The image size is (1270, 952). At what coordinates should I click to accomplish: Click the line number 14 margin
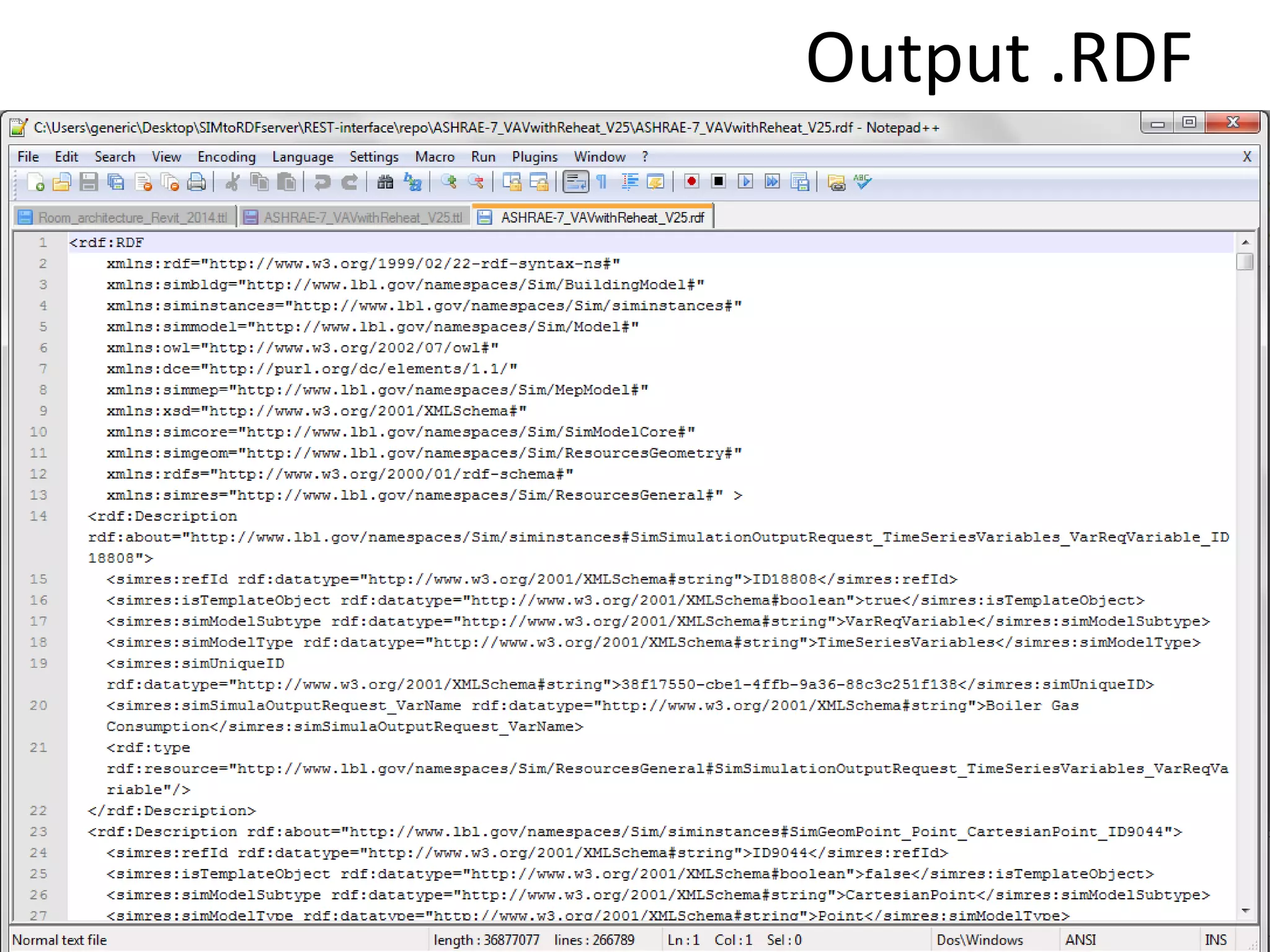point(38,516)
